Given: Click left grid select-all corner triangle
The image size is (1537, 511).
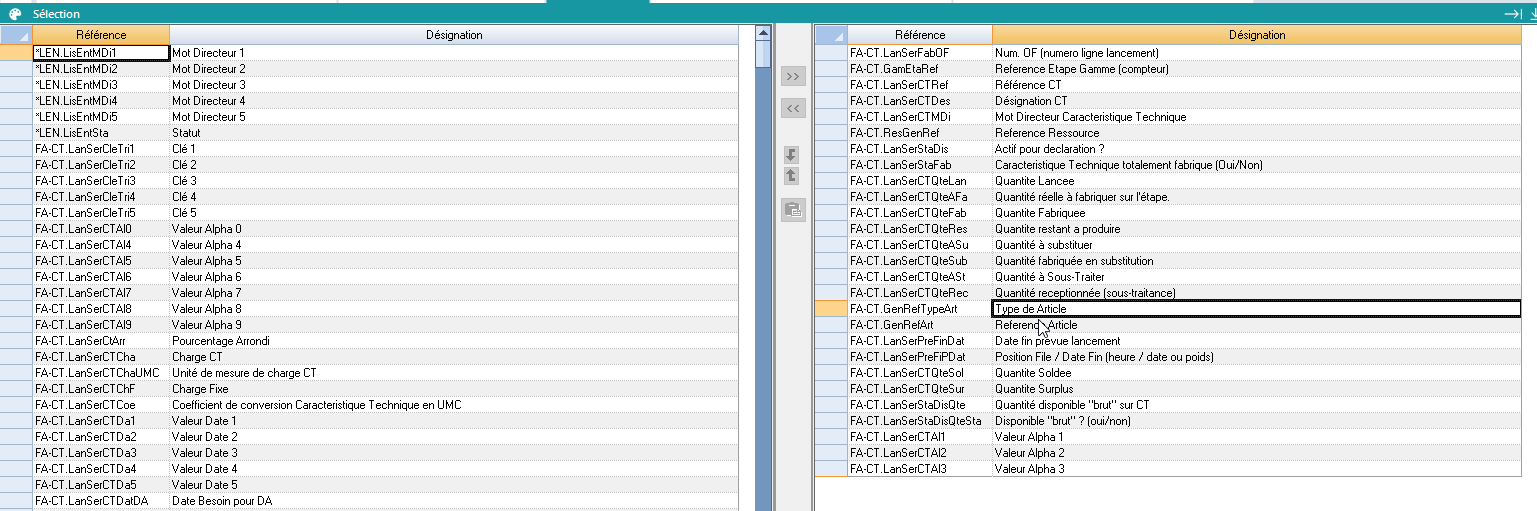Looking at the screenshot, I should click(x=16, y=35).
